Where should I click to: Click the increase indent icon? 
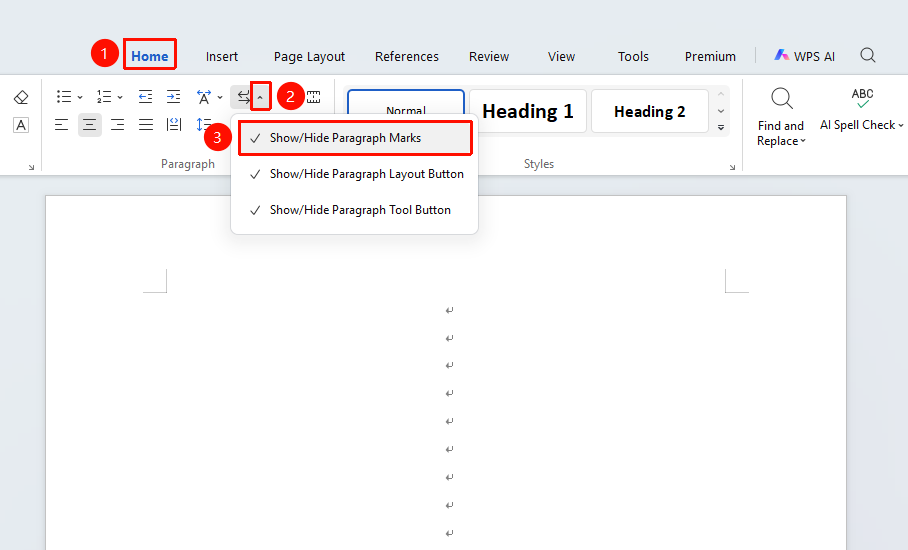coord(174,97)
